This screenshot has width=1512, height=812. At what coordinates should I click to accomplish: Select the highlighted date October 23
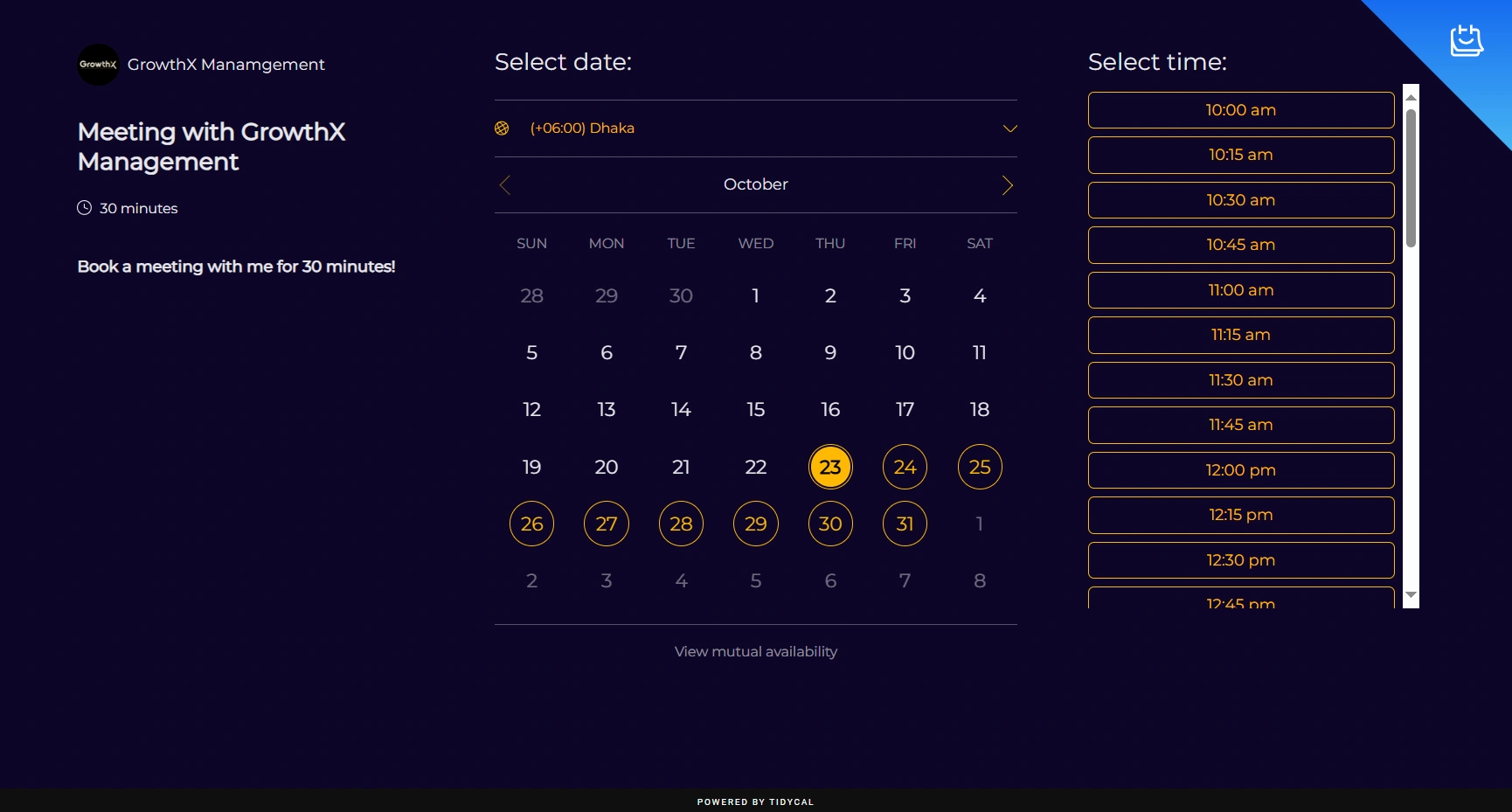pos(829,467)
